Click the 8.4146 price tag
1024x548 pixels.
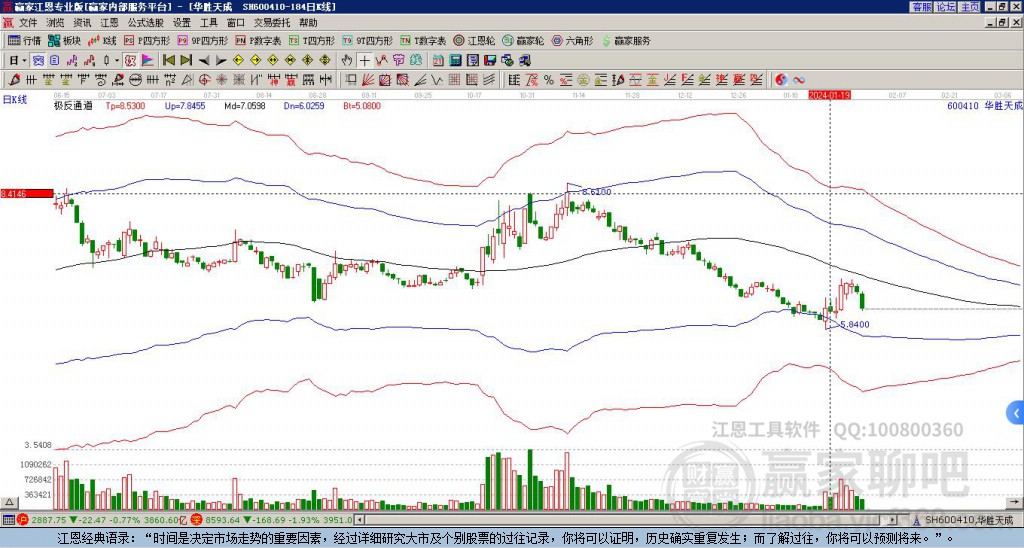(x=26, y=194)
